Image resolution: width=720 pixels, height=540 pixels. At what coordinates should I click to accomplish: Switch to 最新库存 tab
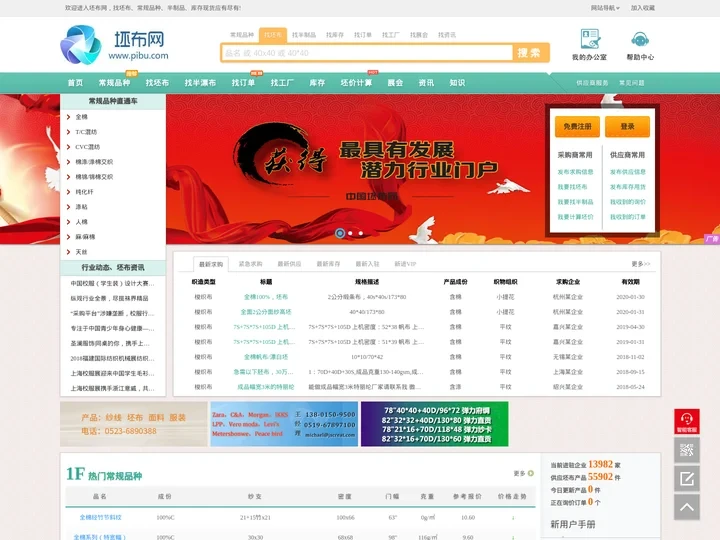coord(328,264)
